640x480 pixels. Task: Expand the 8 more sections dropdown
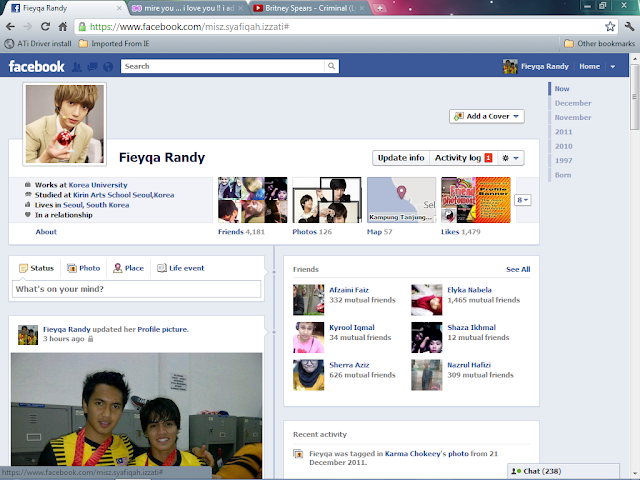coord(522,200)
